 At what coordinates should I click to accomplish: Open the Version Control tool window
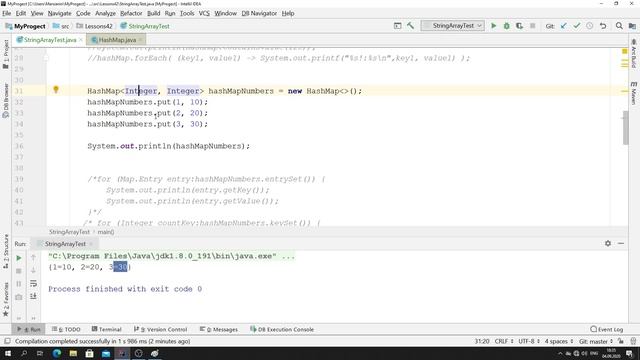pyautogui.click(x=160, y=329)
